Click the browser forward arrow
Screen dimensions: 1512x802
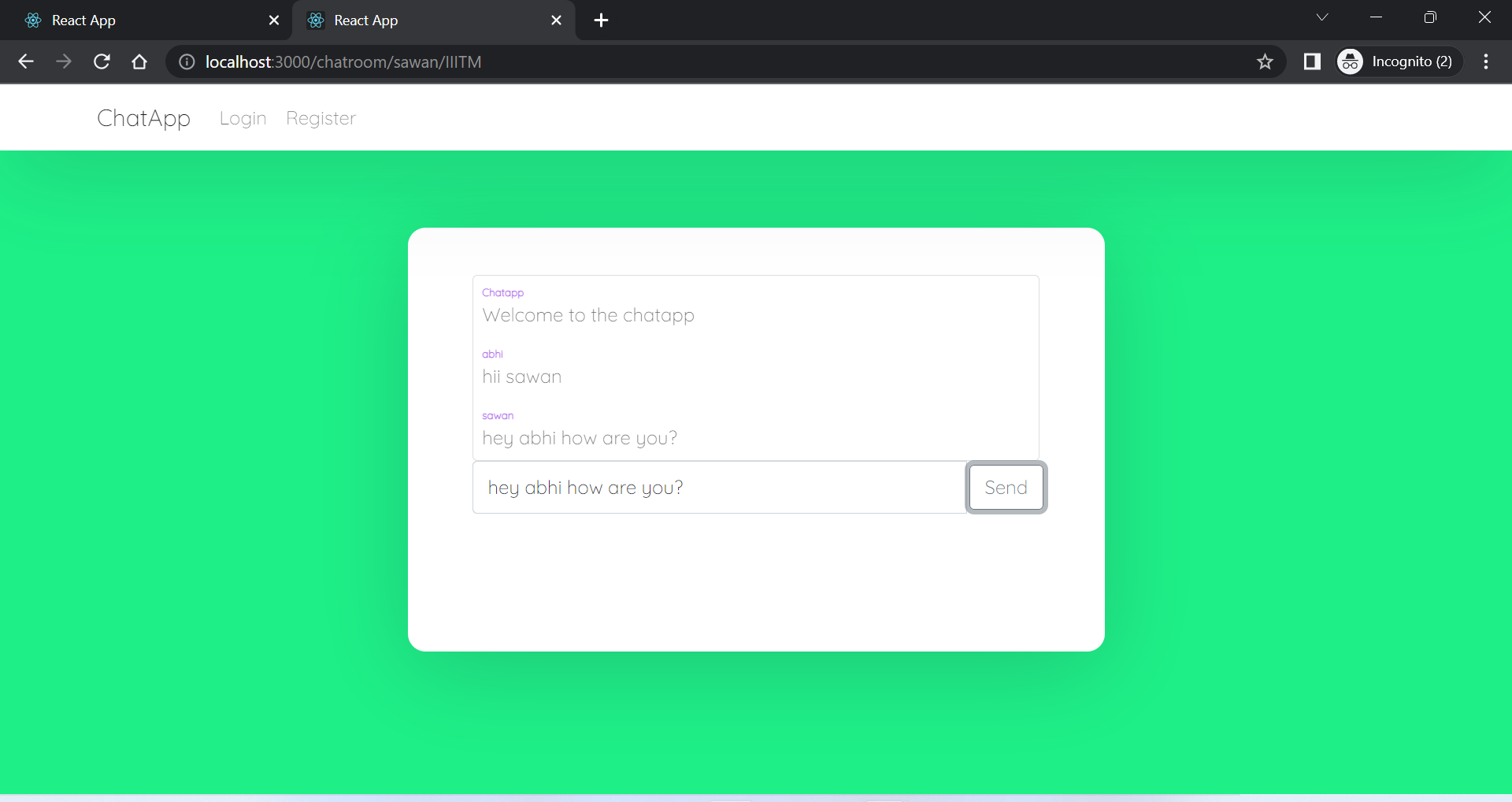coord(64,61)
